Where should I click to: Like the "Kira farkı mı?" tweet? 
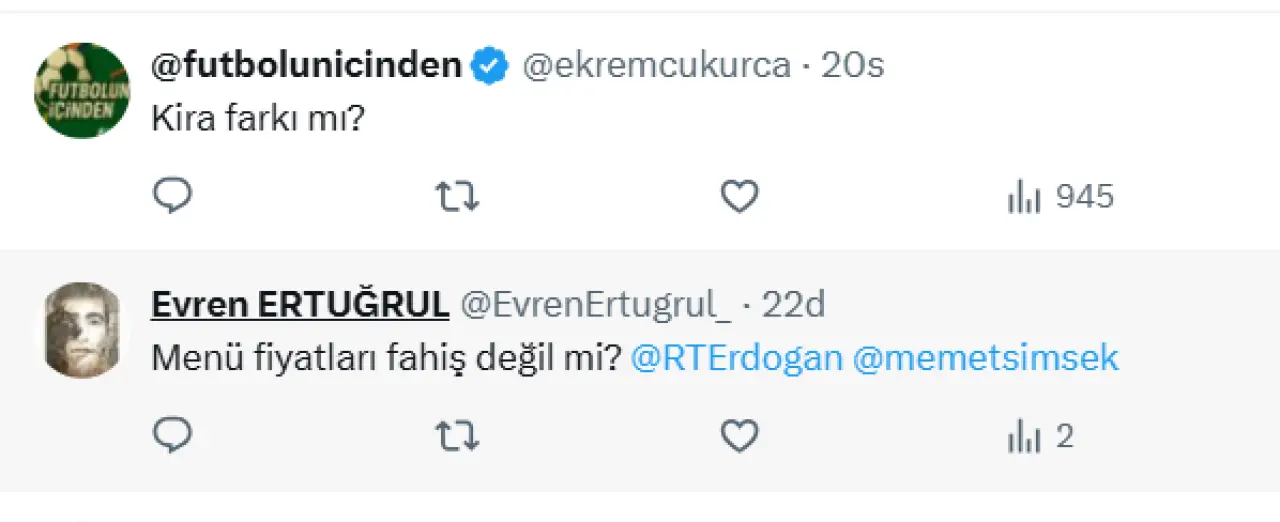pos(740,197)
